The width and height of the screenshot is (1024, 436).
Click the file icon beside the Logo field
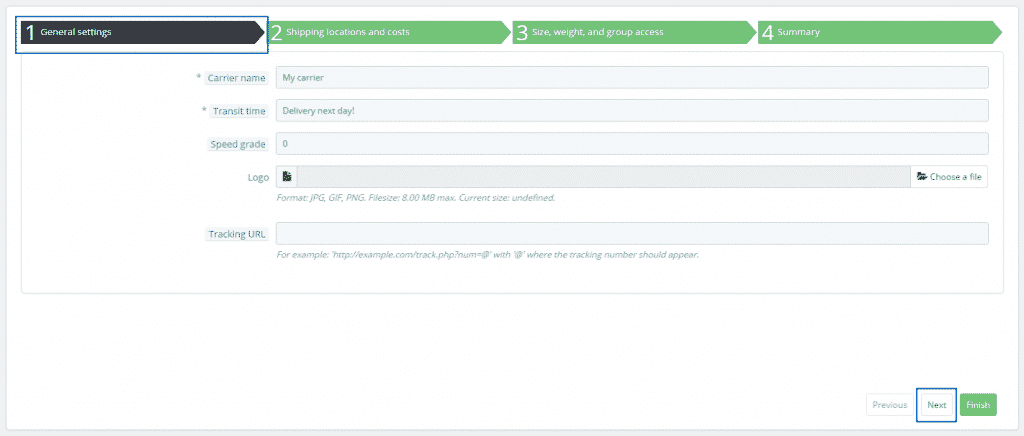pos(287,176)
